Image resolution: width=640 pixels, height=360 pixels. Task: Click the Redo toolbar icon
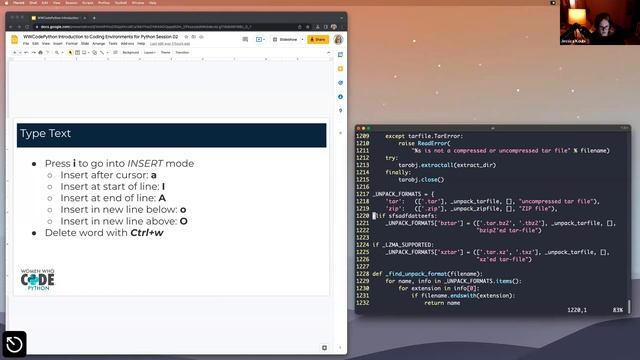point(33,53)
